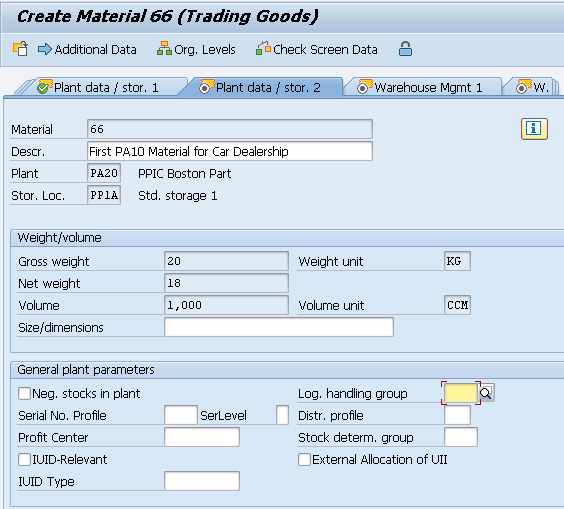
Task: Click the Select Views icon in toolbar
Action: pyautogui.click(x=21, y=49)
